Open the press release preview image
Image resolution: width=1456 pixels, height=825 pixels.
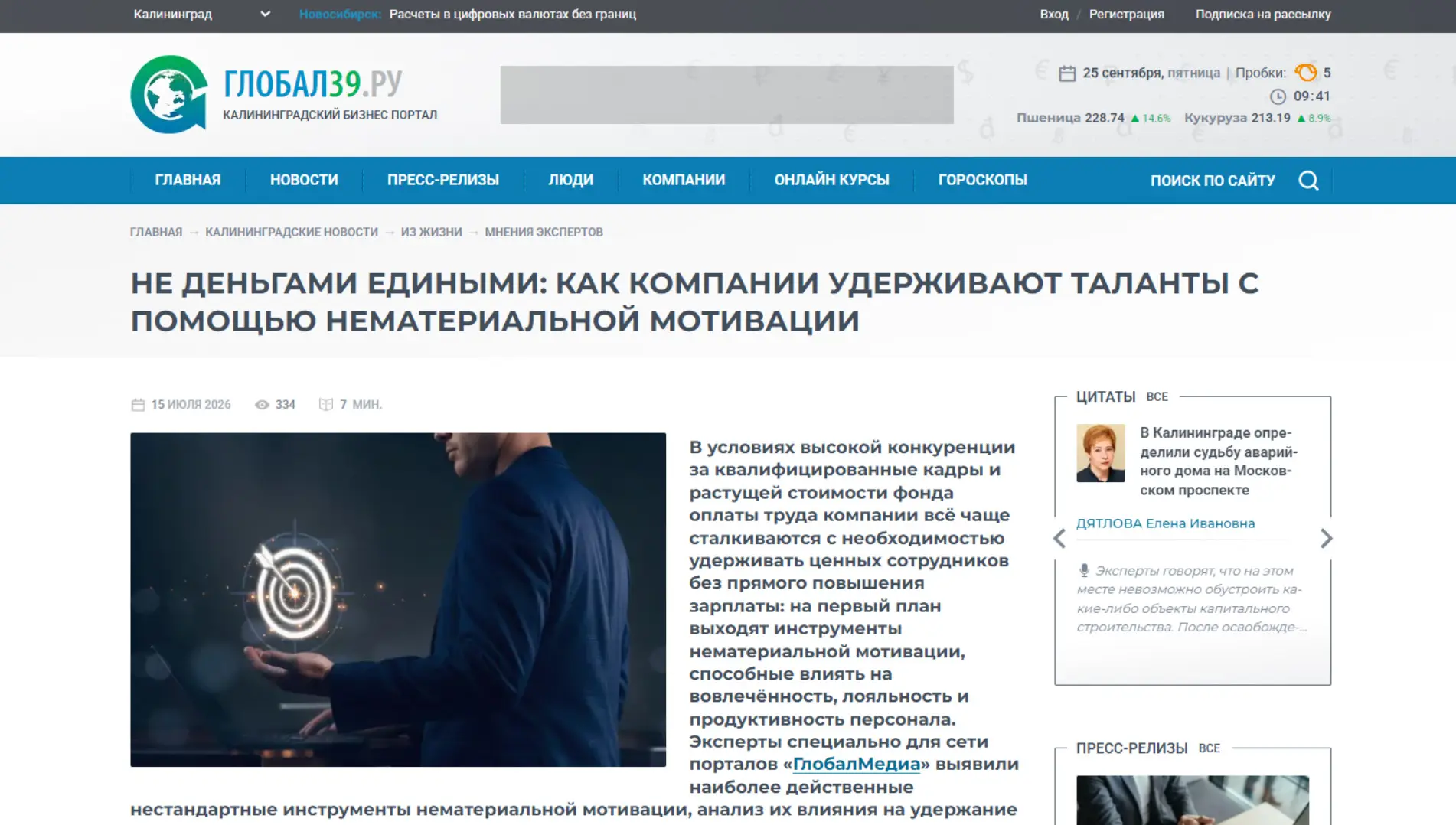point(1192,800)
